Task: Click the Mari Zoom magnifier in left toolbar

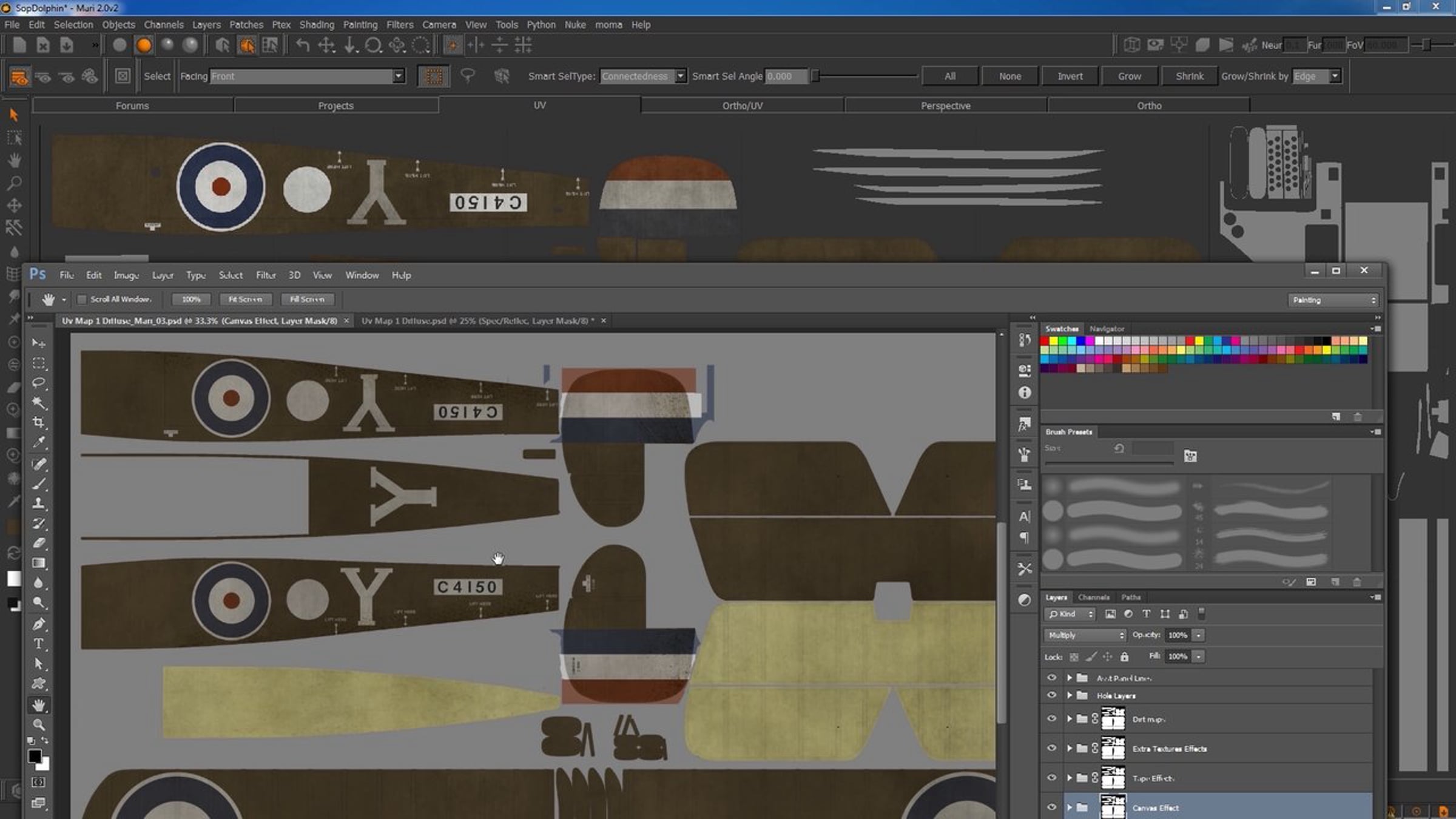Action: pyautogui.click(x=14, y=183)
